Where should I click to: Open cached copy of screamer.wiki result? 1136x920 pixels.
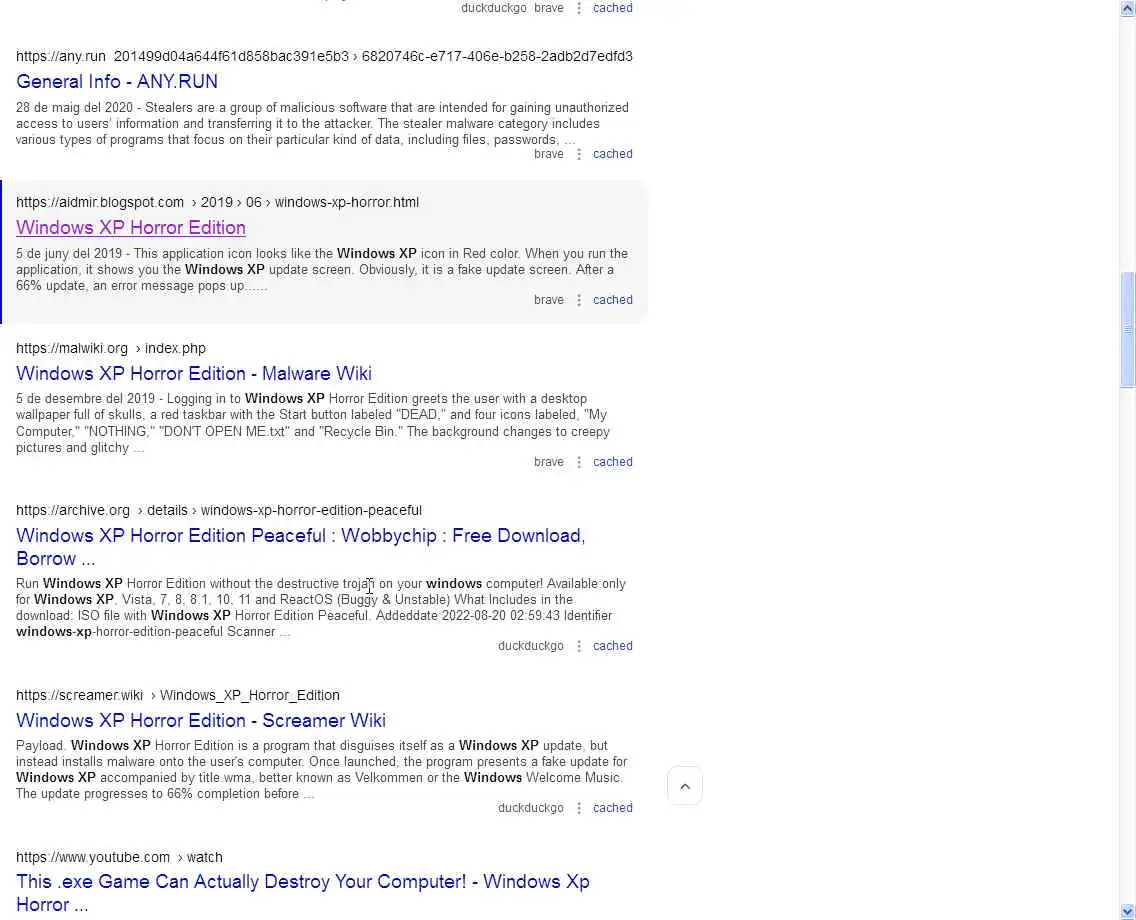coord(612,808)
